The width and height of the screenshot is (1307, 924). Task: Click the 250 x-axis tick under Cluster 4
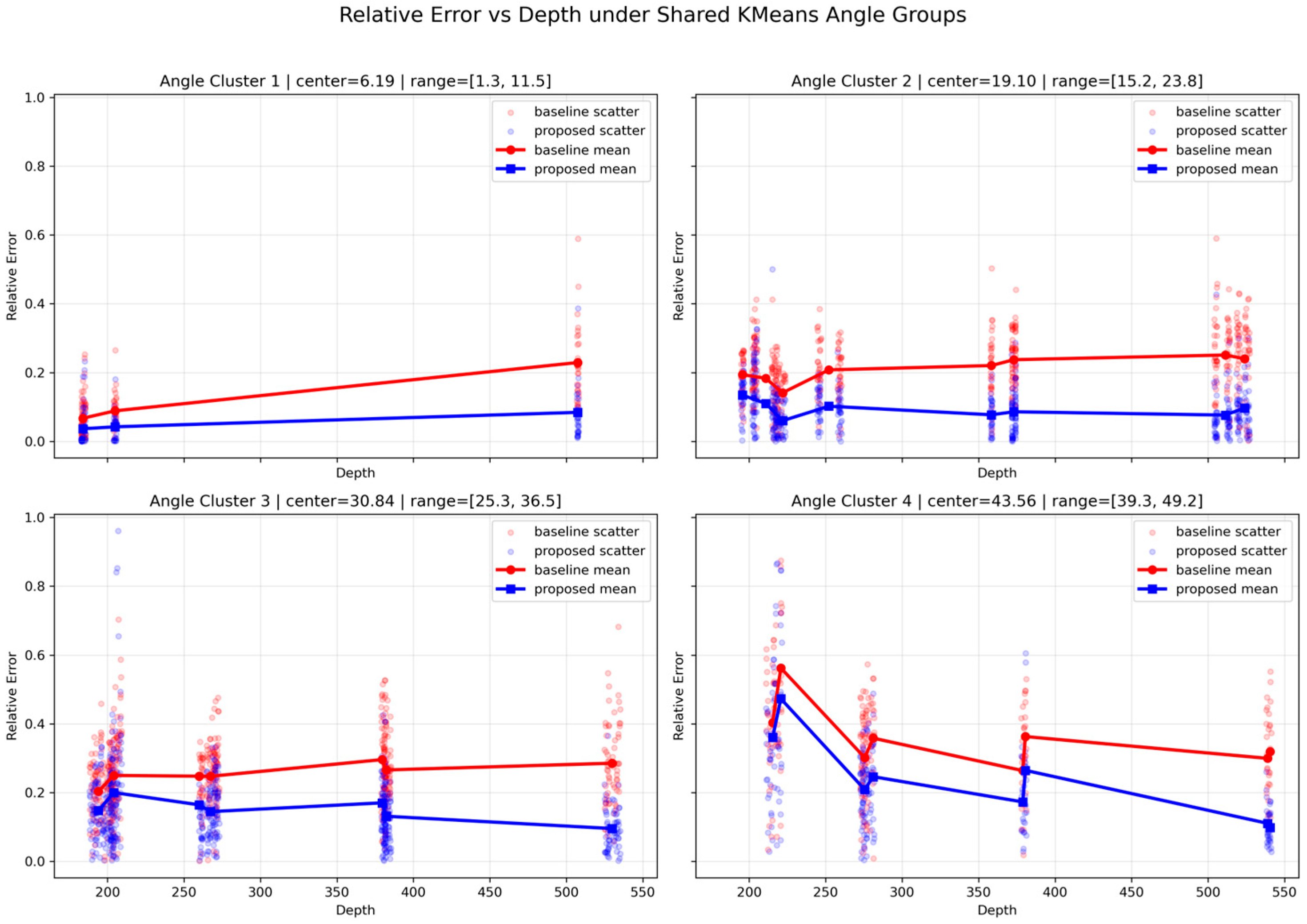825,891
